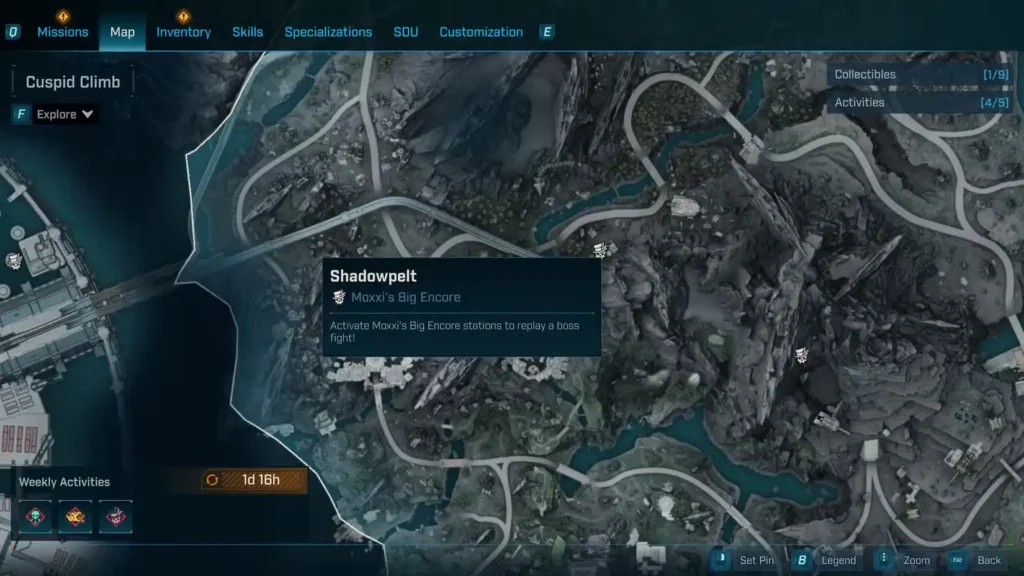Click the Set Pin button

click(x=756, y=560)
